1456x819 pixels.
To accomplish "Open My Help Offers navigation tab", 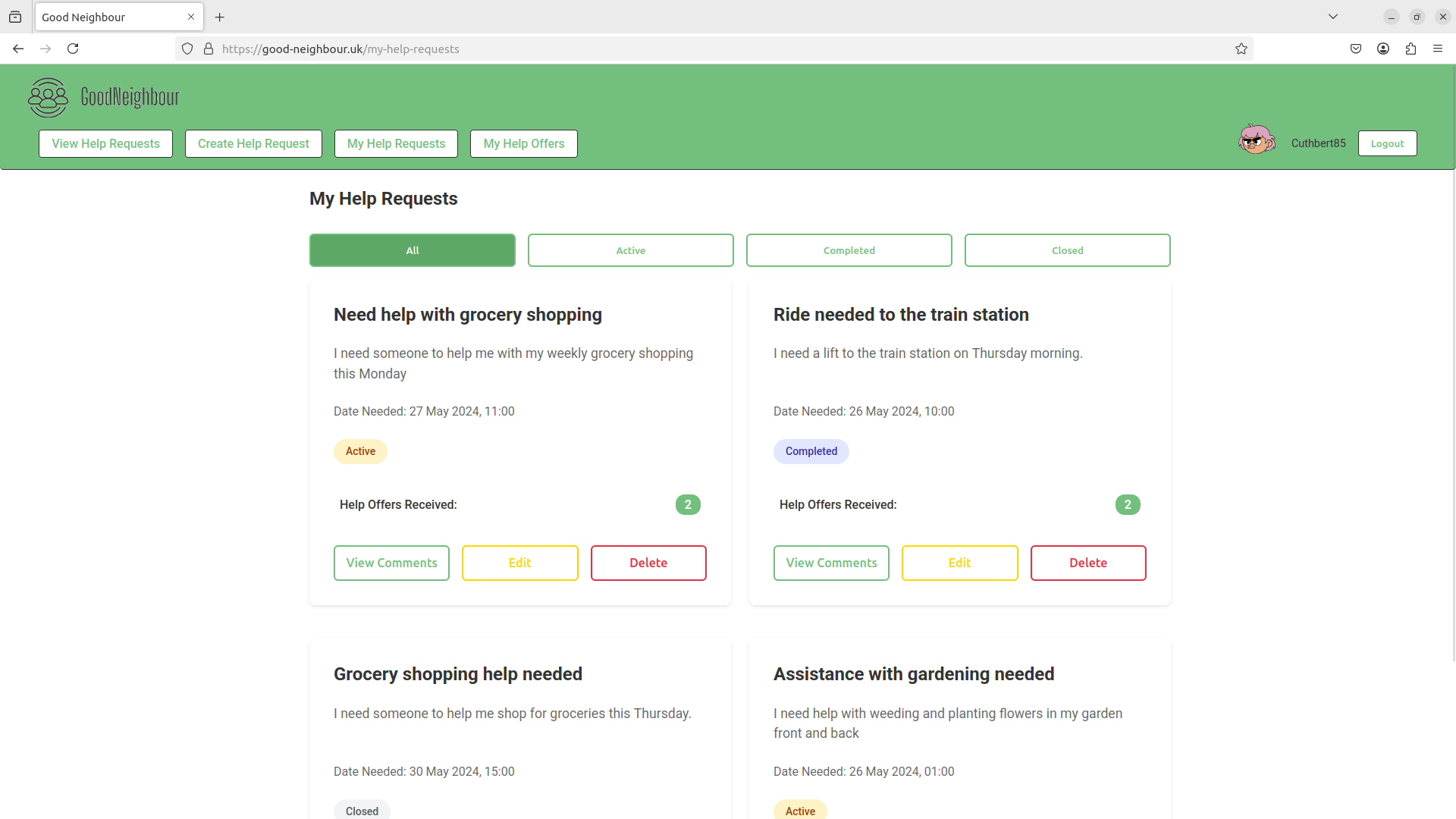I will [524, 143].
